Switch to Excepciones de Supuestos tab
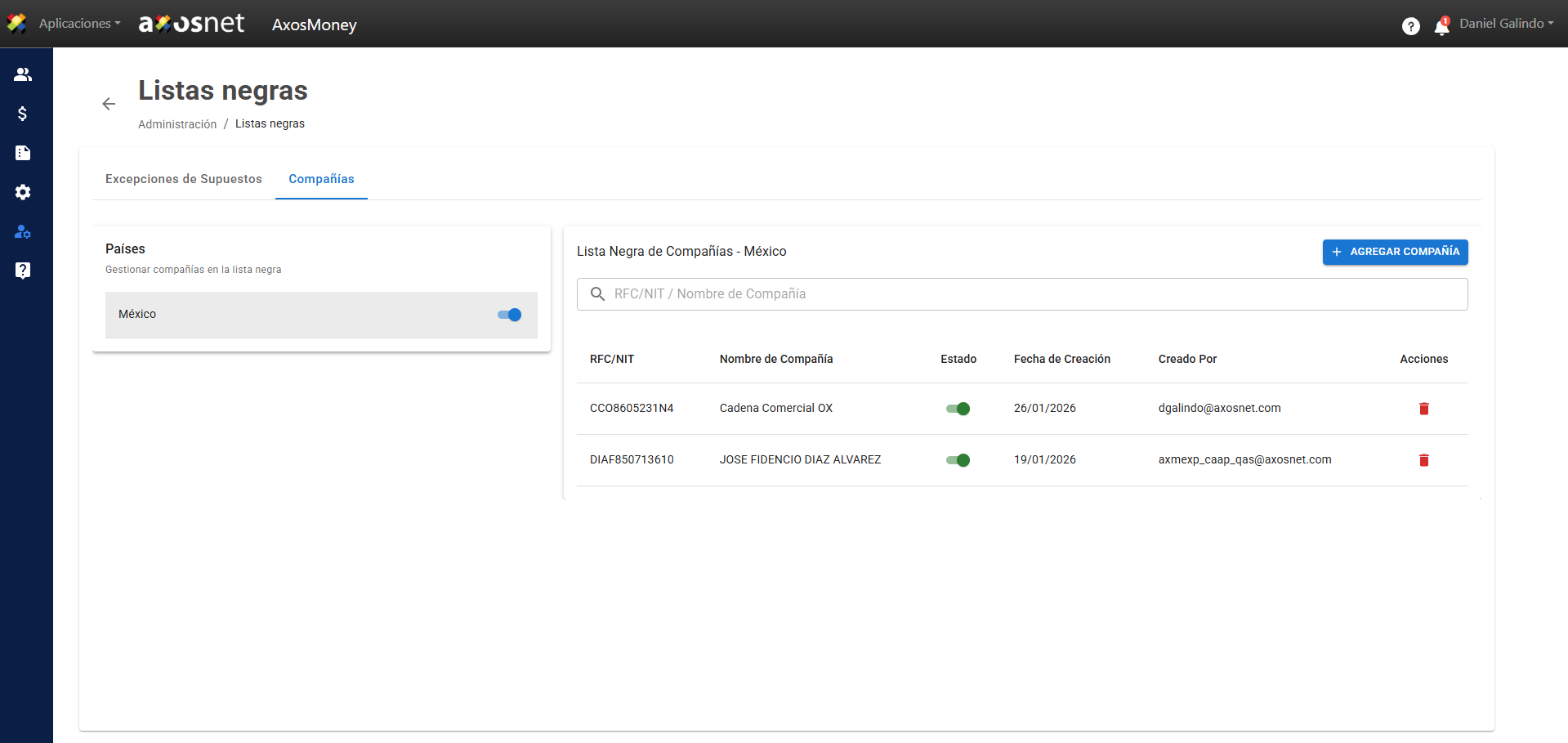The height and width of the screenshot is (743, 1568). 184,179
